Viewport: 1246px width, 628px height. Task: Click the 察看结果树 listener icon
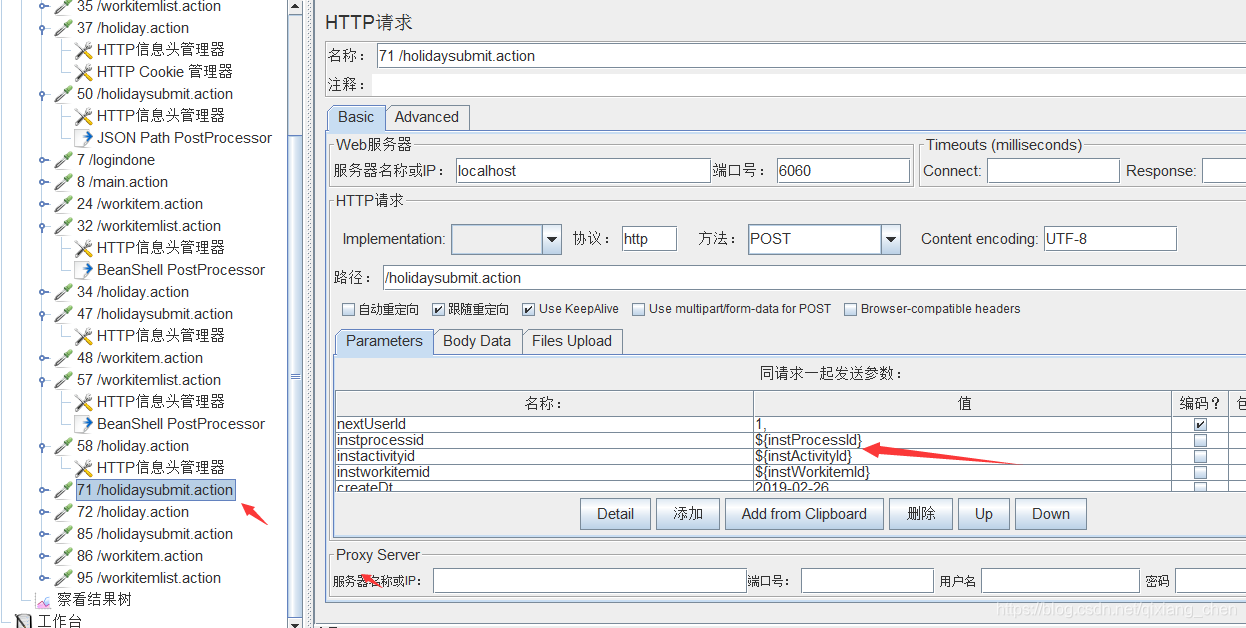coord(43,600)
